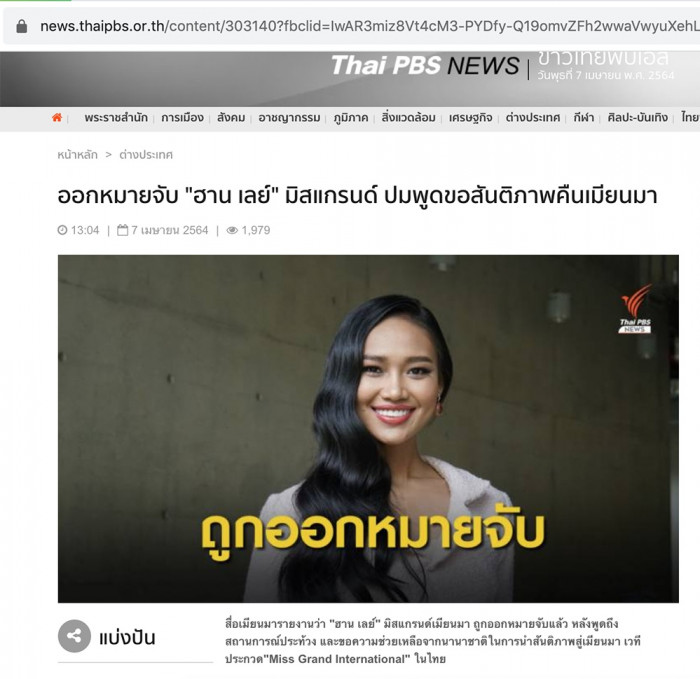Image resolution: width=700 pixels, height=679 pixels.
Task: Click the แบ่งปัน share button label
Action: click(x=127, y=637)
